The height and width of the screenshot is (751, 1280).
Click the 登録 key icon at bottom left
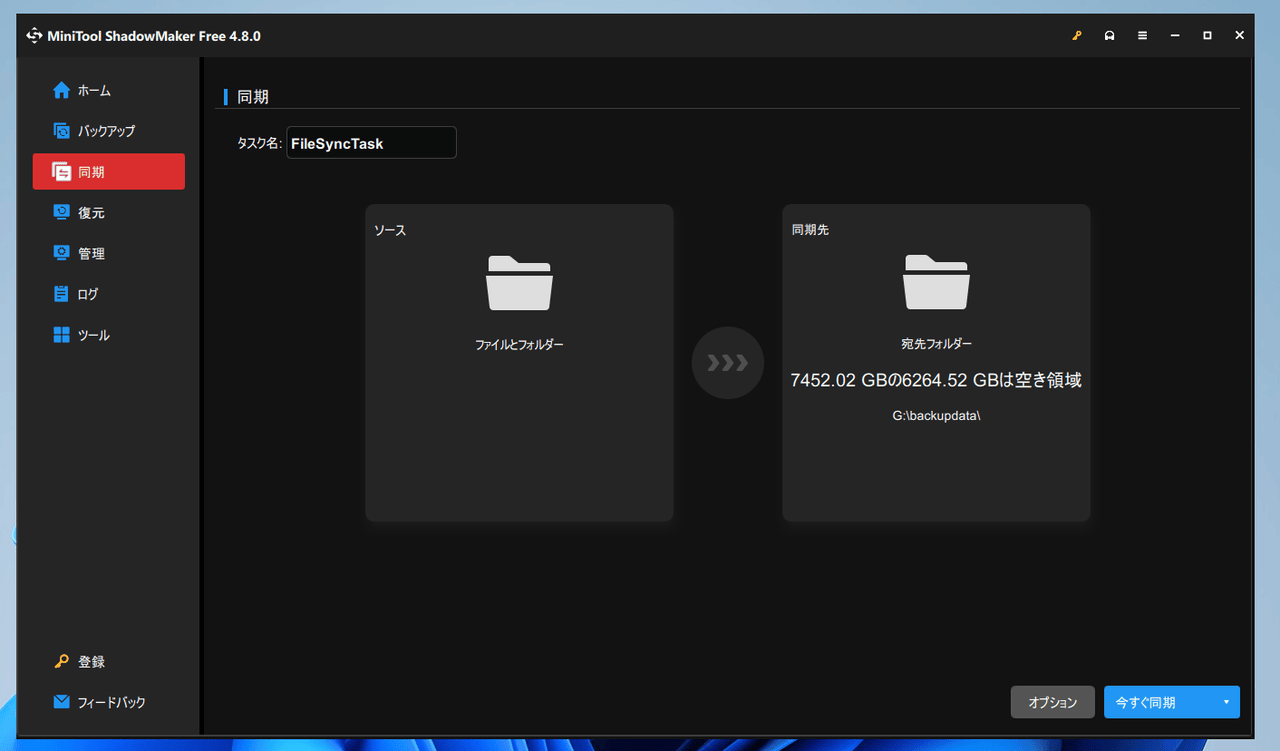62,662
